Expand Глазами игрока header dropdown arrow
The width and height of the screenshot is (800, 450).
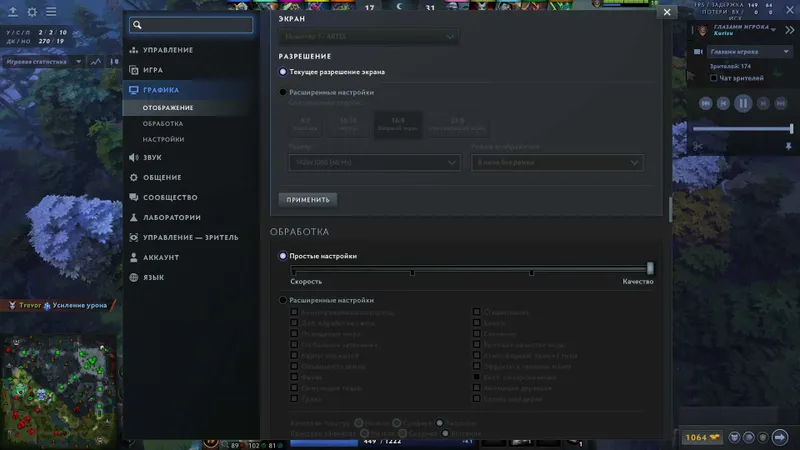click(773, 30)
